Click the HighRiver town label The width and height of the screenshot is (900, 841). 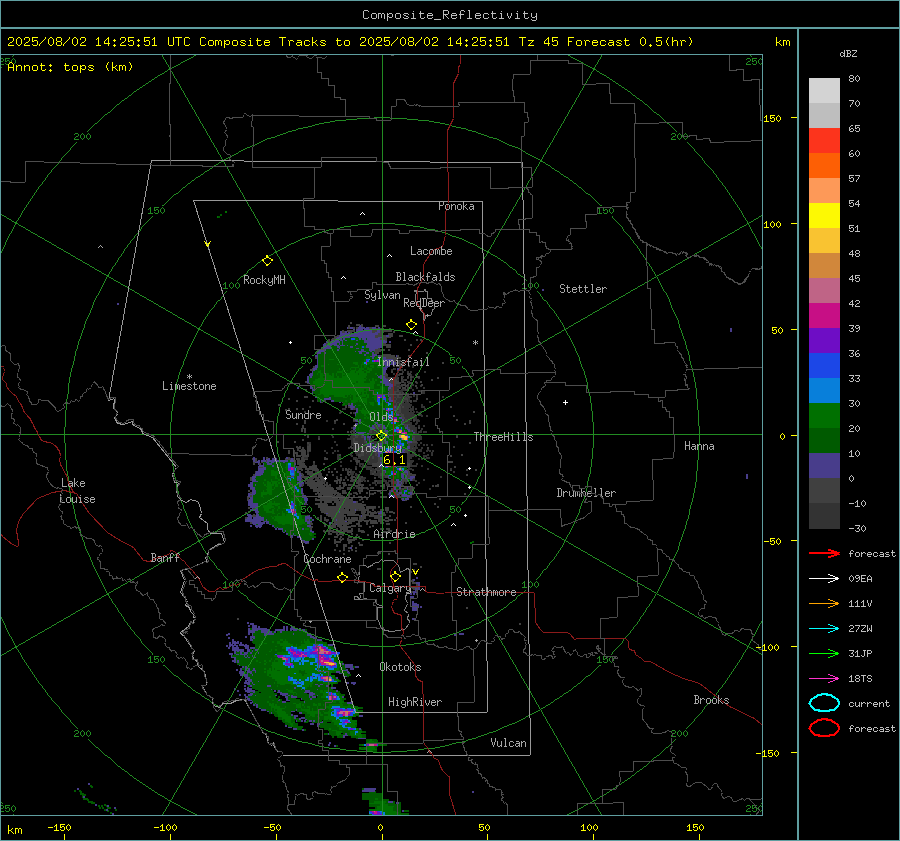pos(415,702)
